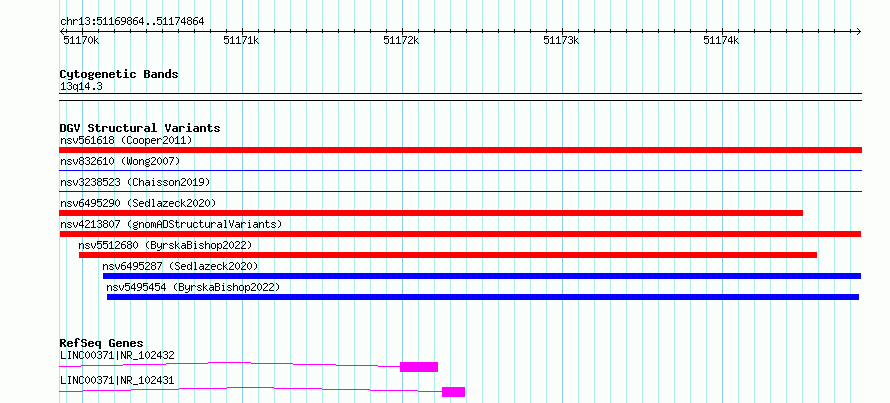This screenshot has width=890, height=403.
Task: Open variant nsv5495454 (ByrskaBishop2022) label
Action: pos(193,287)
